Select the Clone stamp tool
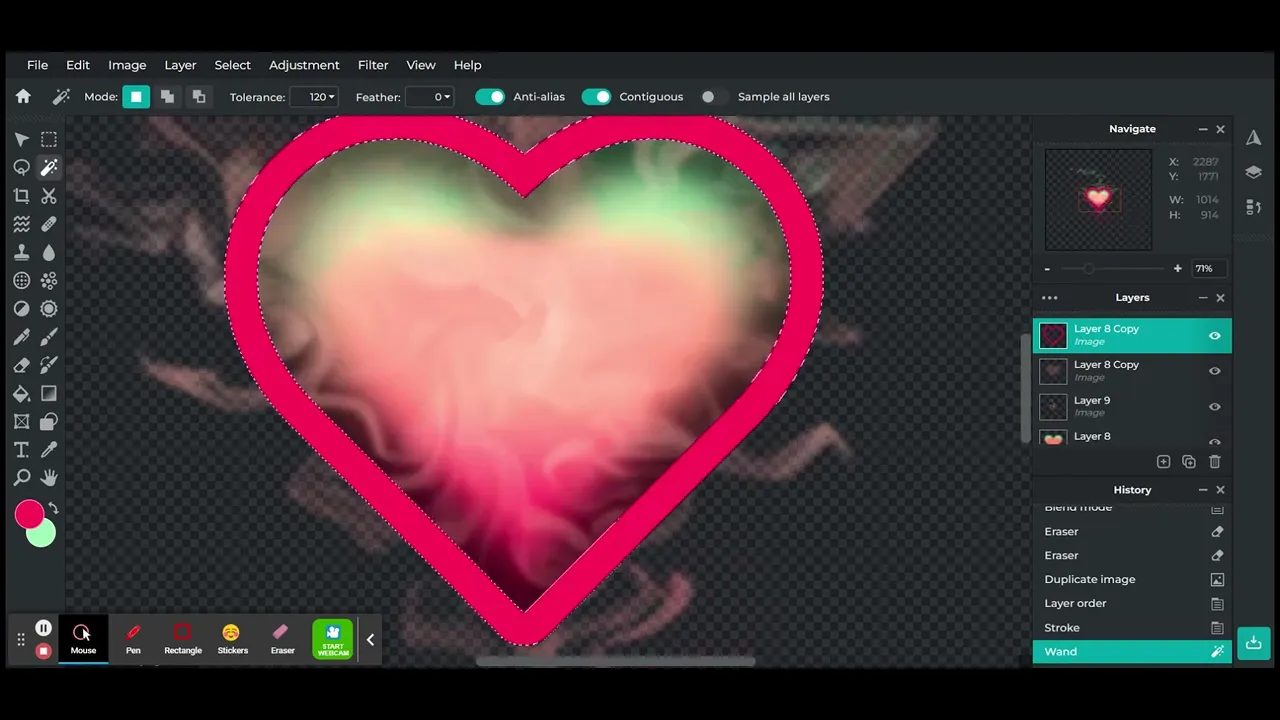The height and width of the screenshot is (720, 1280). point(21,253)
